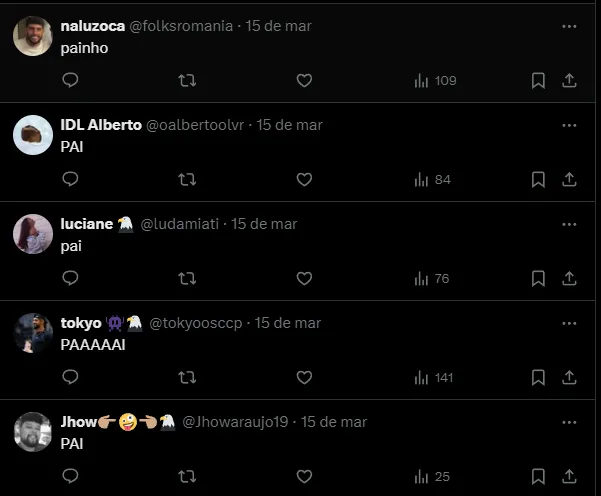Image resolution: width=601 pixels, height=496 pixels.
Task: Open luciane's profile picture
Action: (33, 234)
